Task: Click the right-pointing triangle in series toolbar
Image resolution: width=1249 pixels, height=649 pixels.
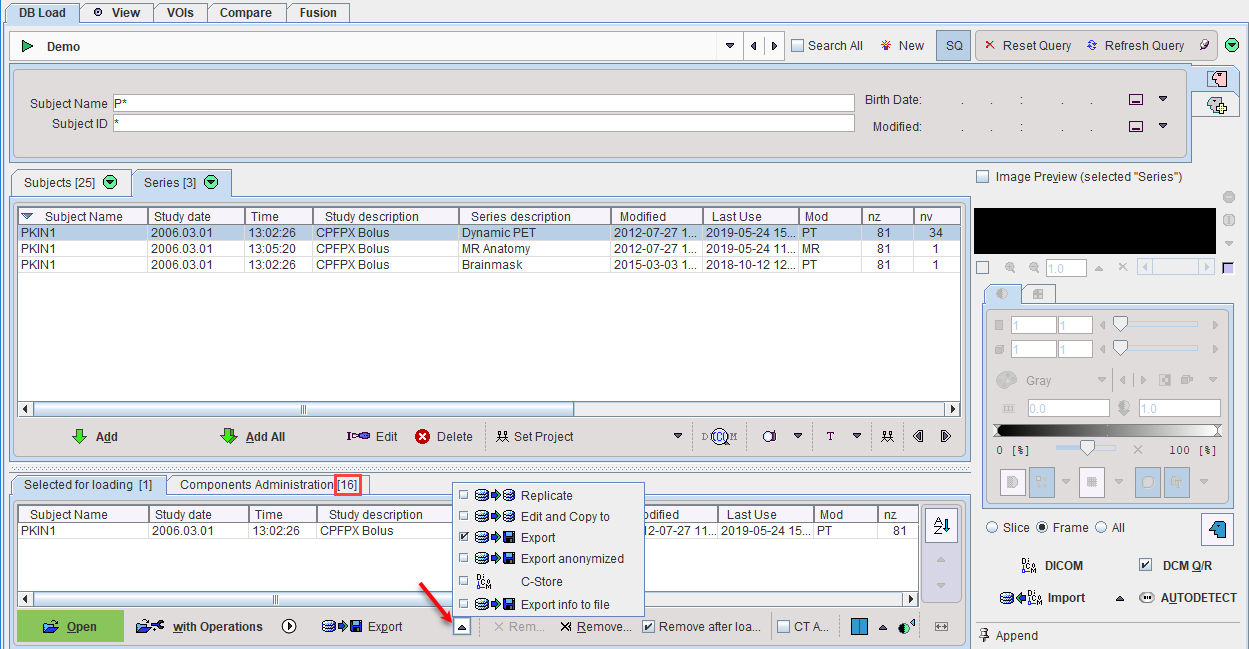Action: (945, 436)
